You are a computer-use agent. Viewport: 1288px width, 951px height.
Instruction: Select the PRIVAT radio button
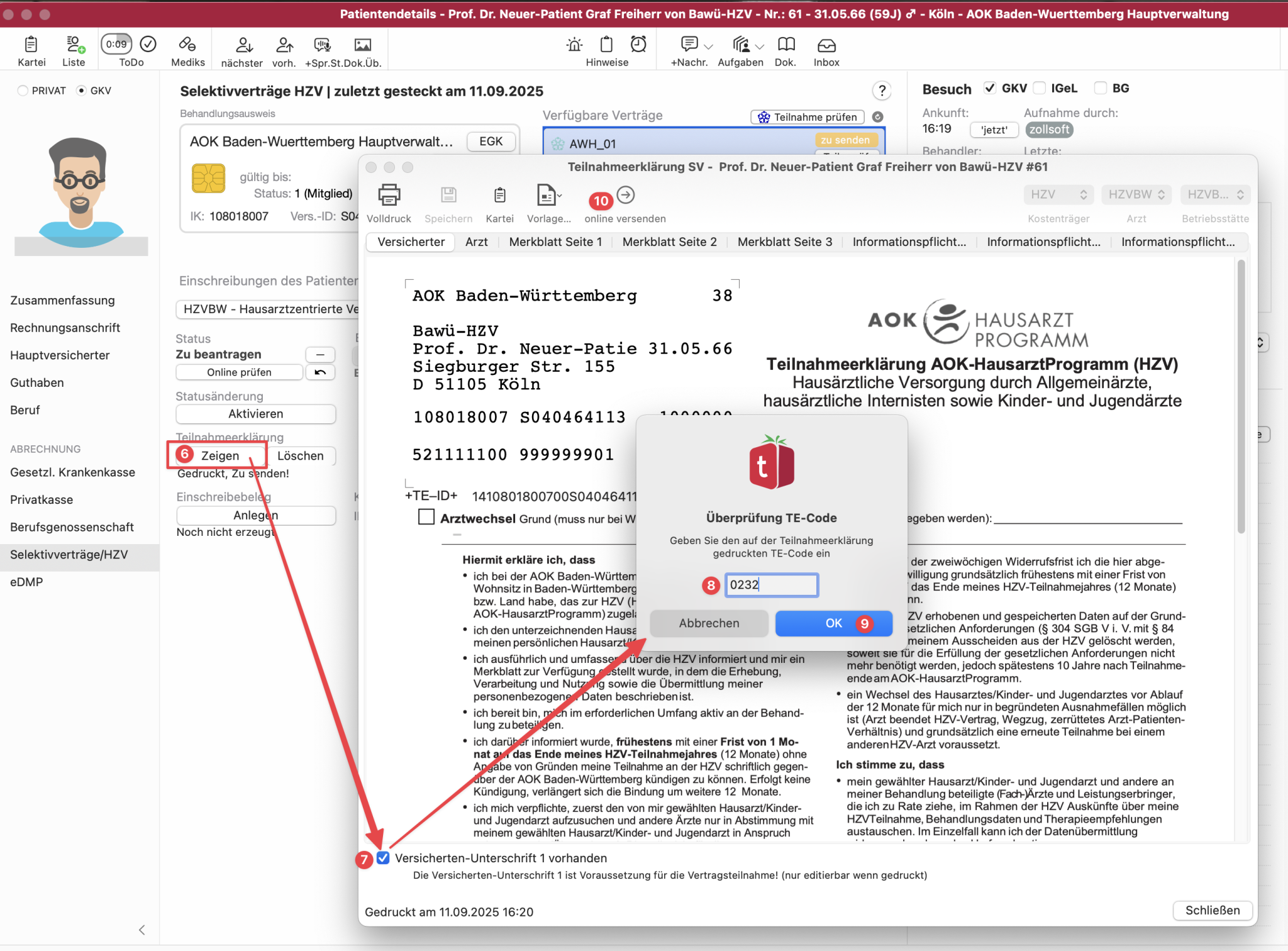click(x=23, y=90)
